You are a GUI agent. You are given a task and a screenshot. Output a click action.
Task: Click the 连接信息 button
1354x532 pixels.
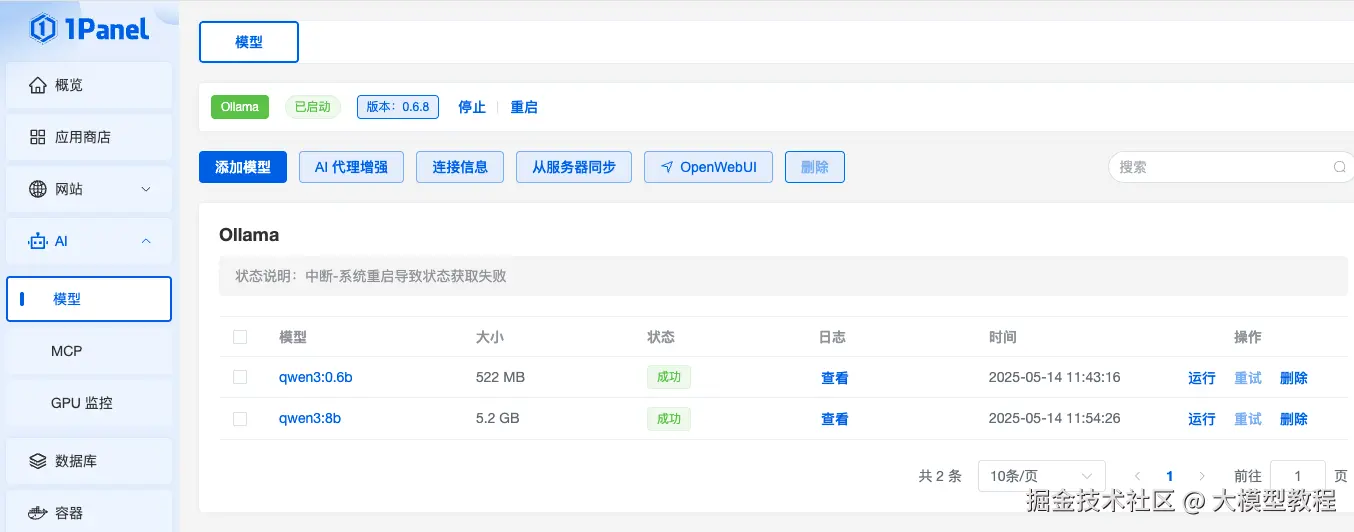tap(460, 167)
